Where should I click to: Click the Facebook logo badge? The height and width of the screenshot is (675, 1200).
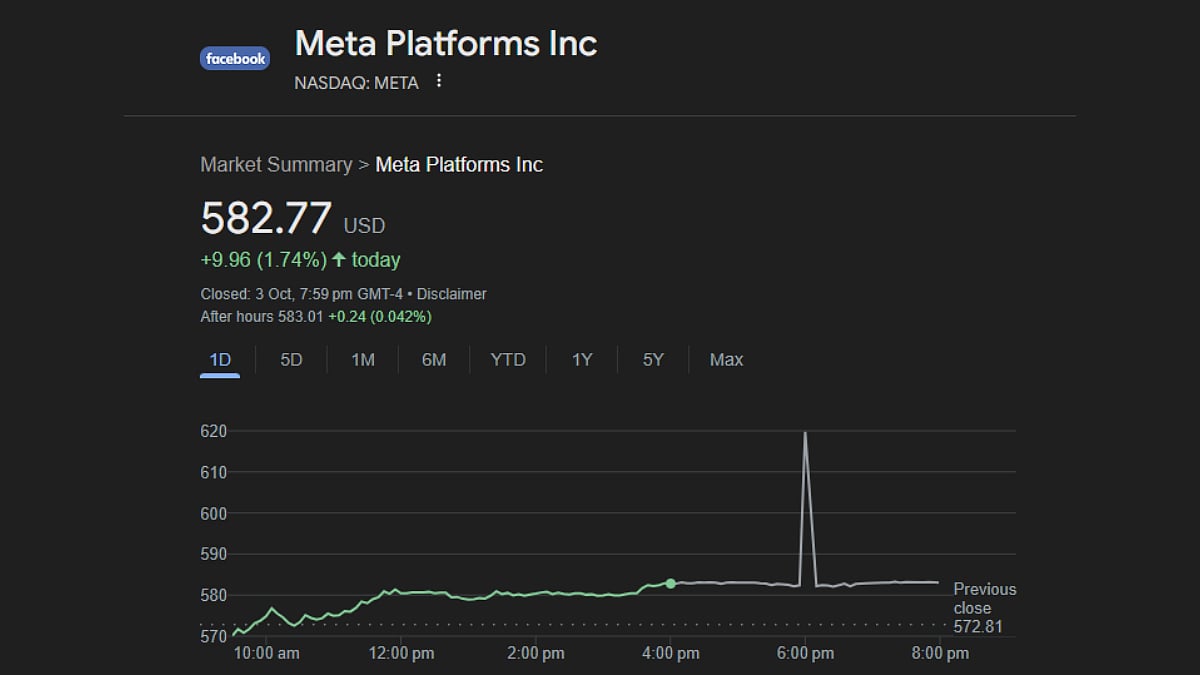click(x=235, y=59)
